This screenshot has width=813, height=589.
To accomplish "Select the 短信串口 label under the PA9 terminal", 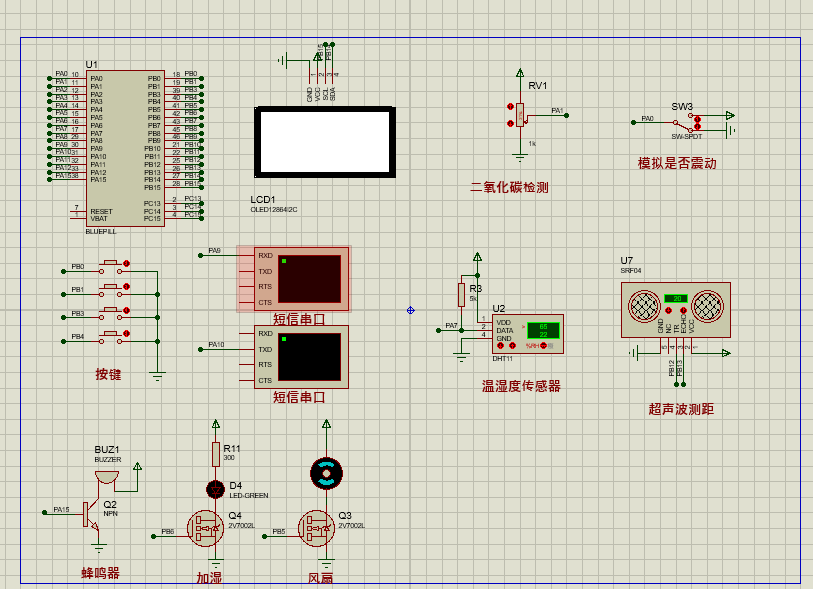I will click(299, 319).
